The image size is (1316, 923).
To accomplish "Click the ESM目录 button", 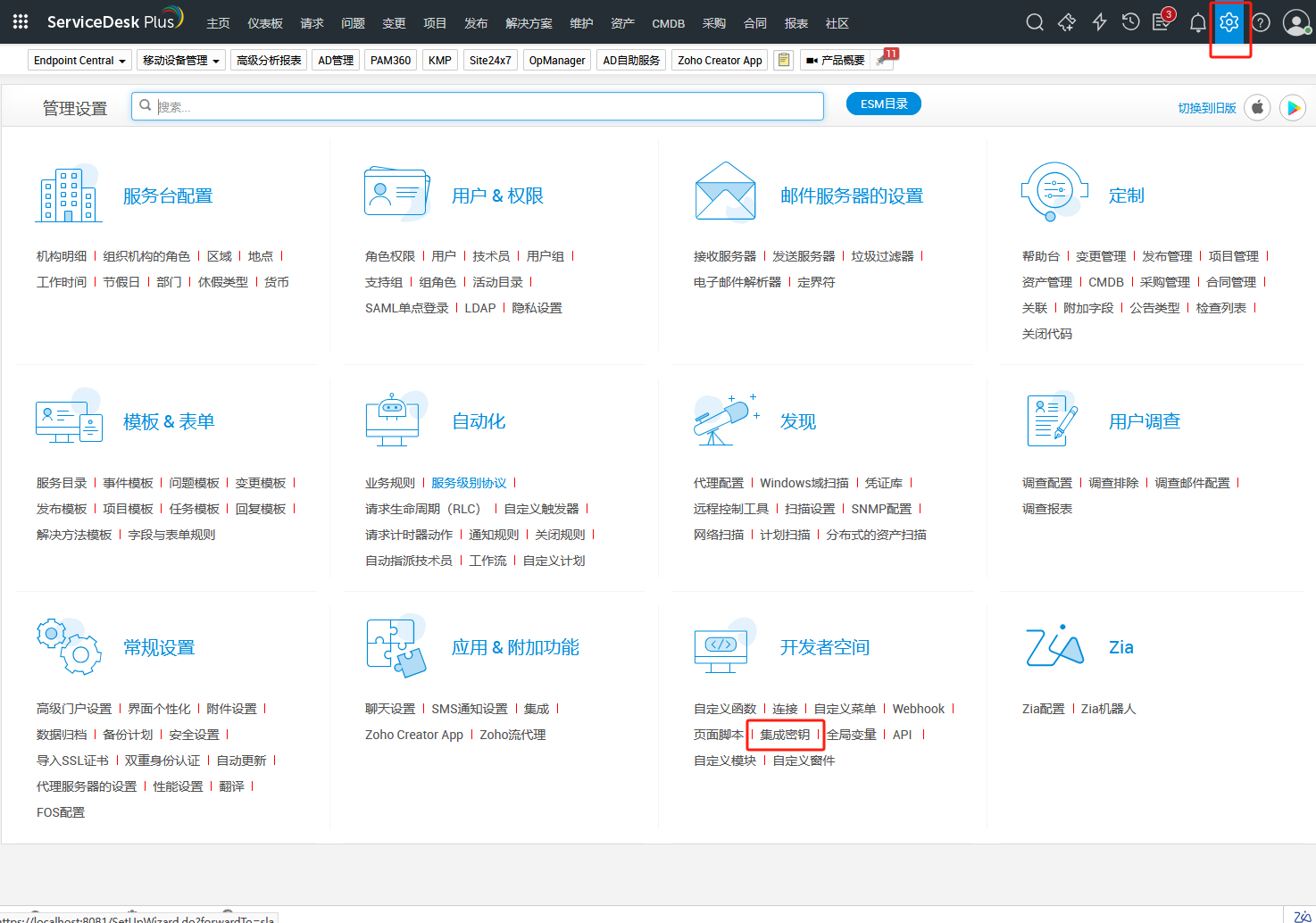I will [884, 104].
